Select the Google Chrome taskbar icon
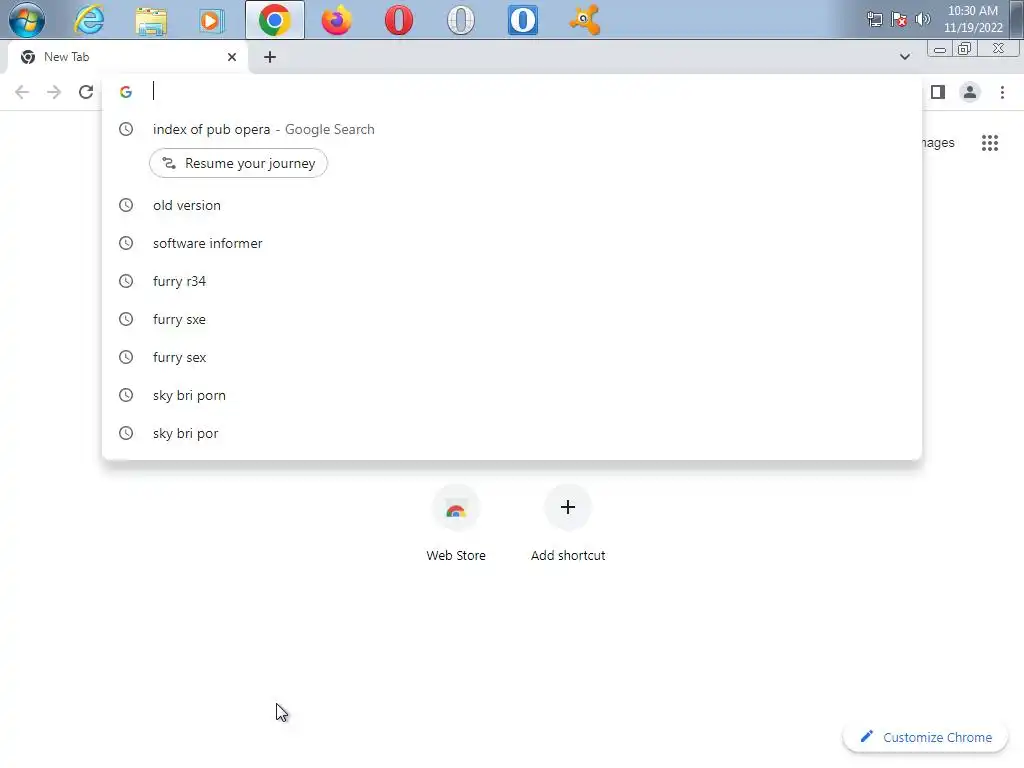 pos(274,20)
